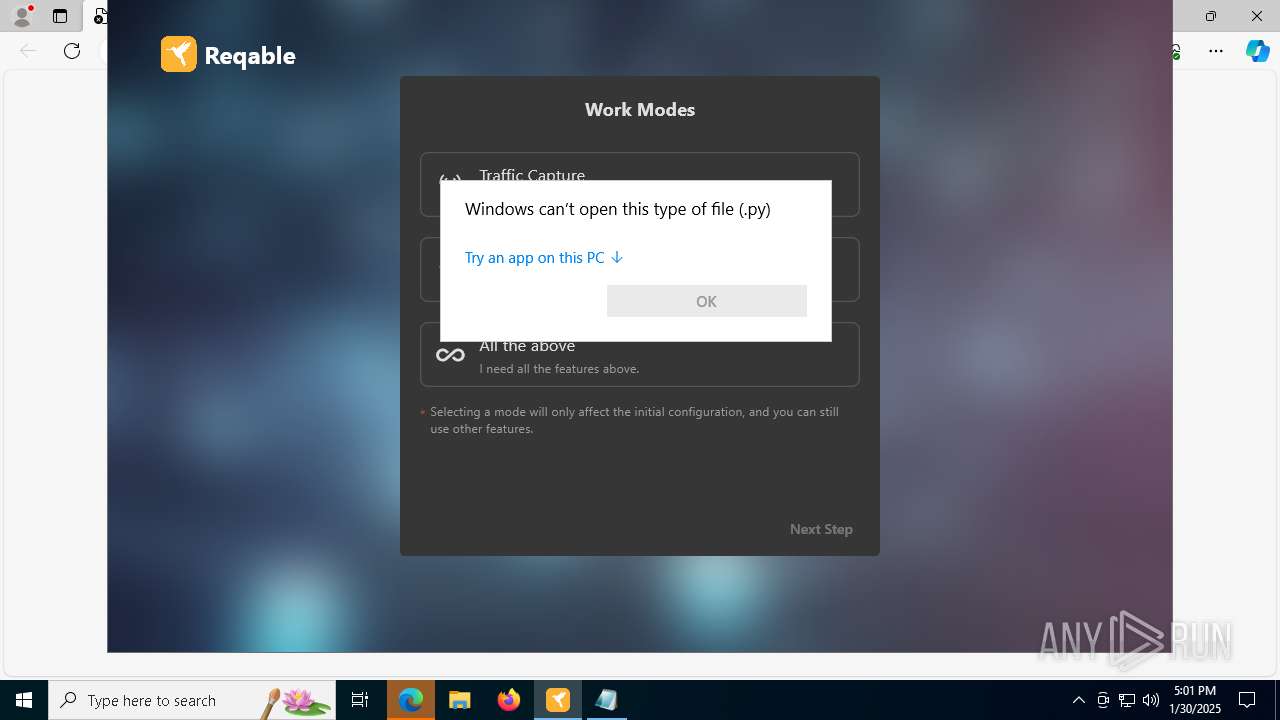Open Windows Start menu

[x=24, y=700]
